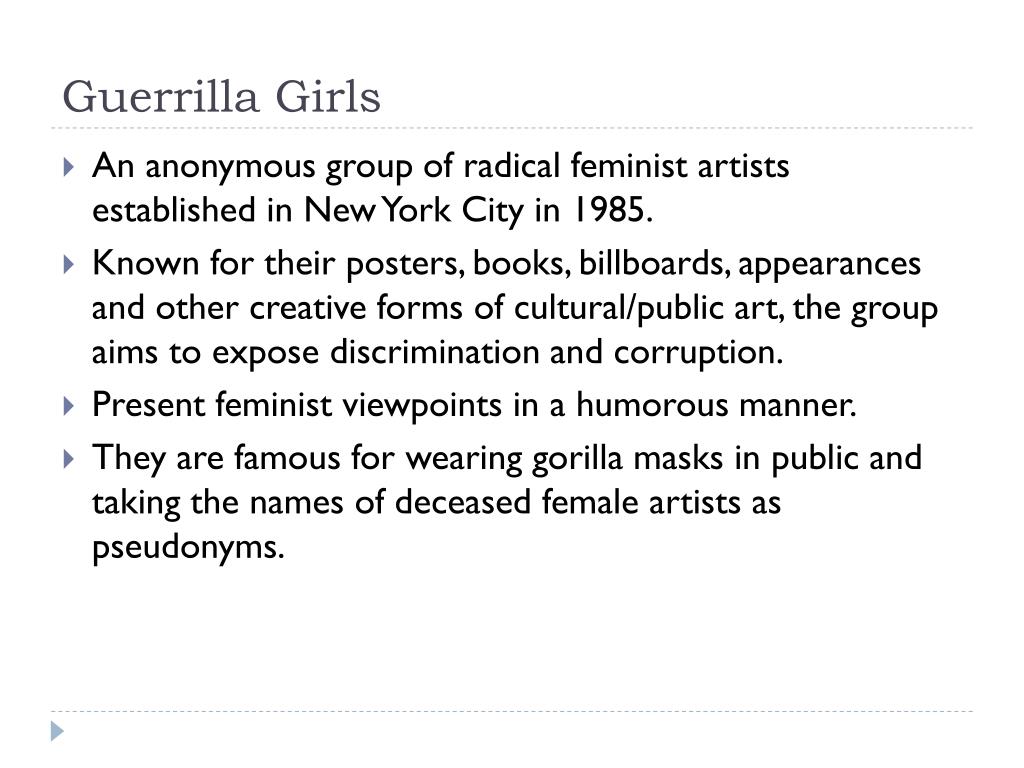Viewport: 1024px width, 768px height.
Task: Click the word 'discrimination' in the slide text
Action: [434, 353]
